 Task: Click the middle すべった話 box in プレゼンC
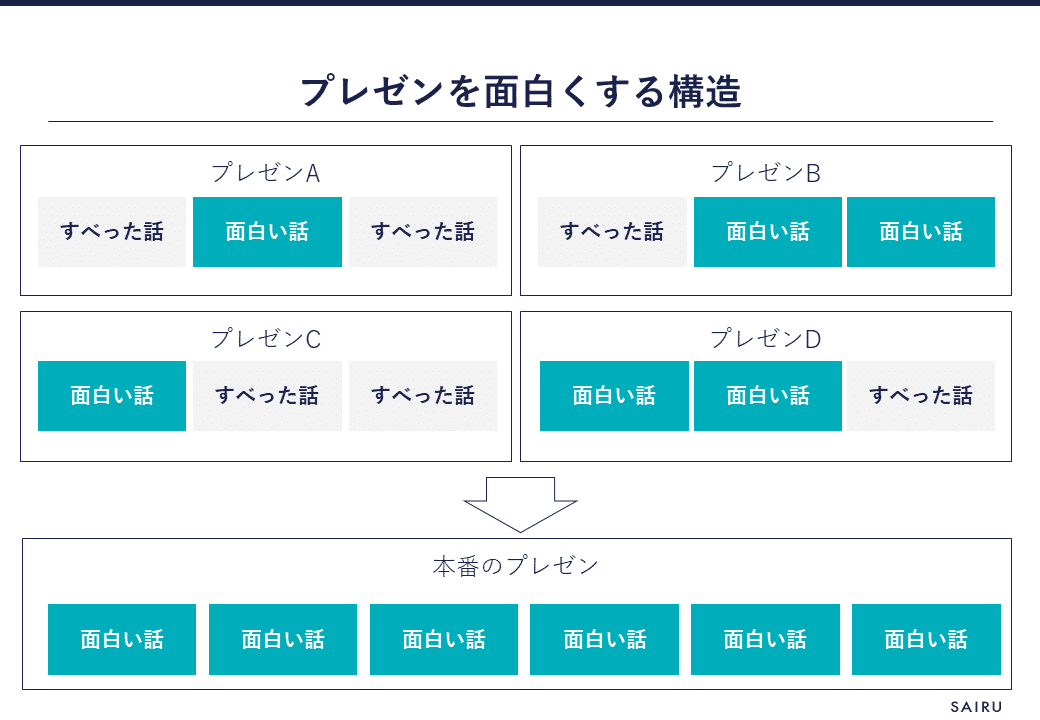(267, 396)
